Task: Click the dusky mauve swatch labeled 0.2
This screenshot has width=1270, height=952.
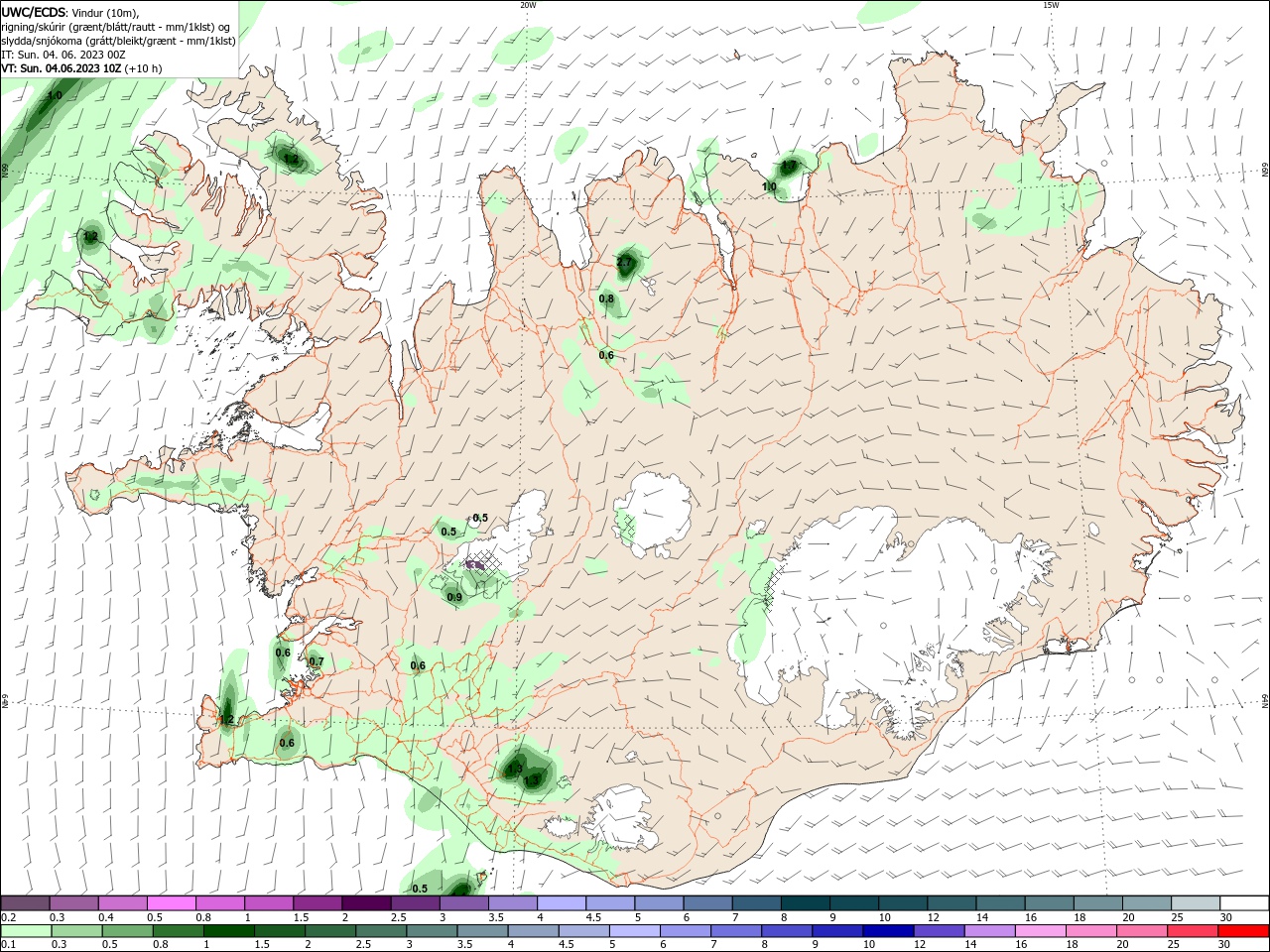Action: pyautogui.click(x=26, y=903)
